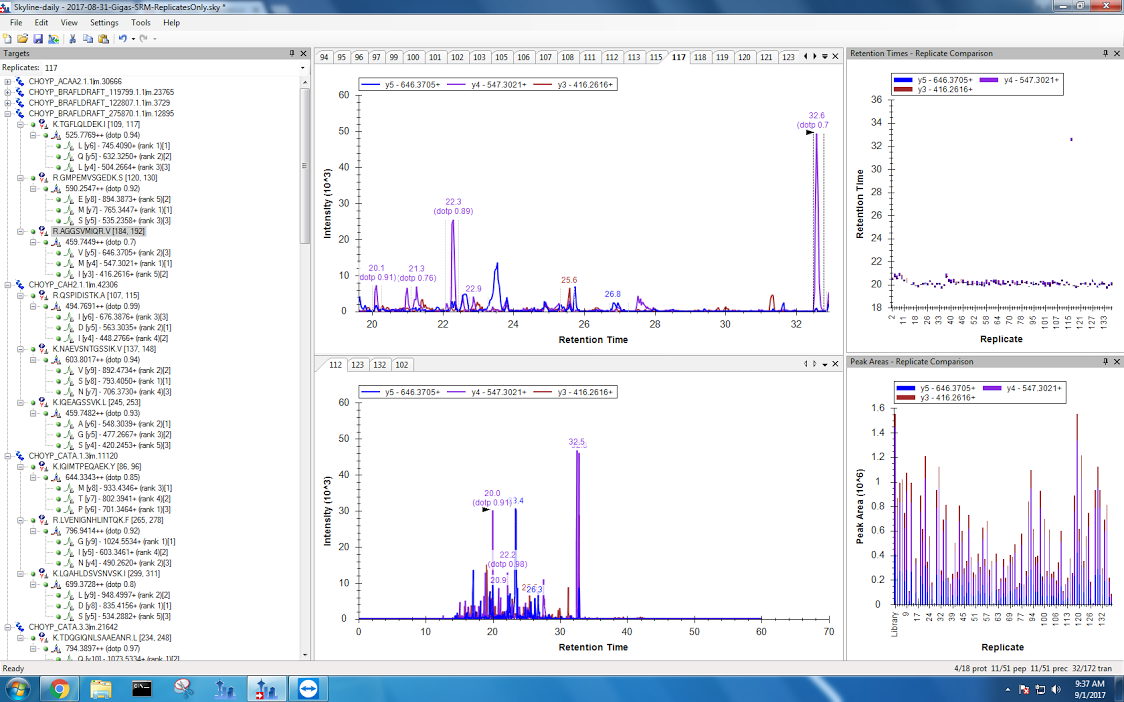Click the Undo arrow icon
The image size is (1124, 702).
click(x=122, y=38)
